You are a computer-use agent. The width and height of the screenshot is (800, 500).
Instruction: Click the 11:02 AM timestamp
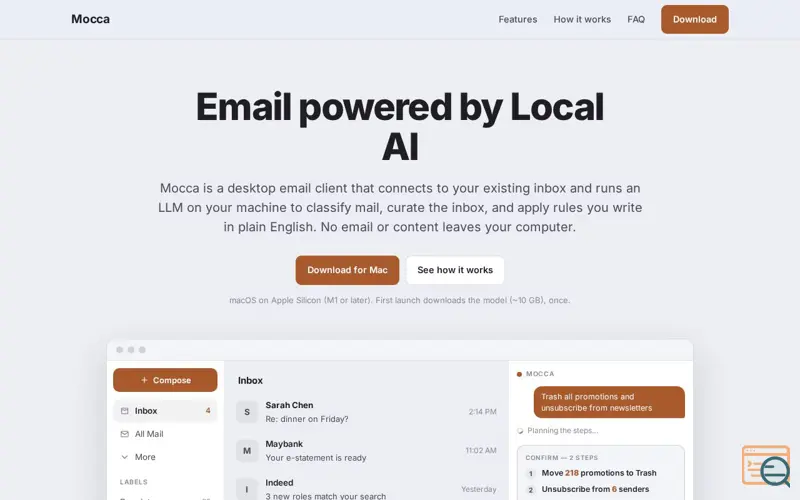pyautogui.click(x=481, y=451)
